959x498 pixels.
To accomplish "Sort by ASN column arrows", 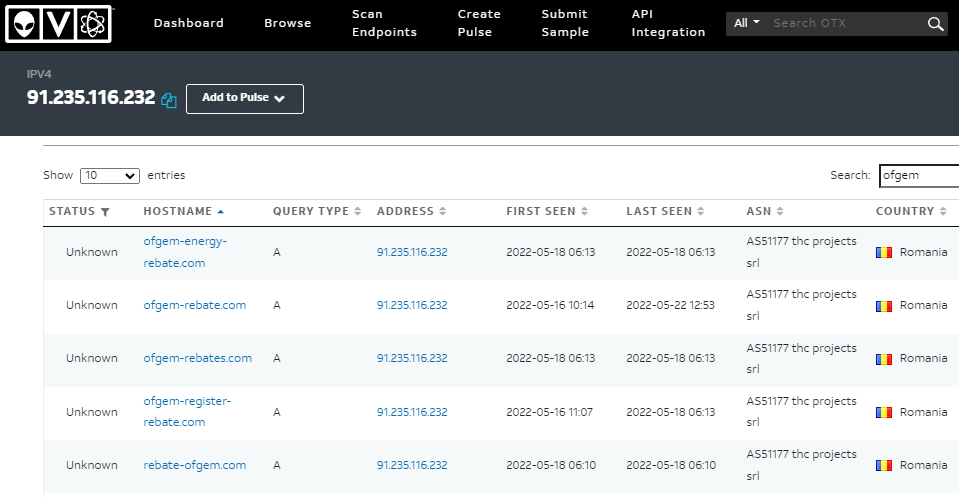I will point(780,211).
